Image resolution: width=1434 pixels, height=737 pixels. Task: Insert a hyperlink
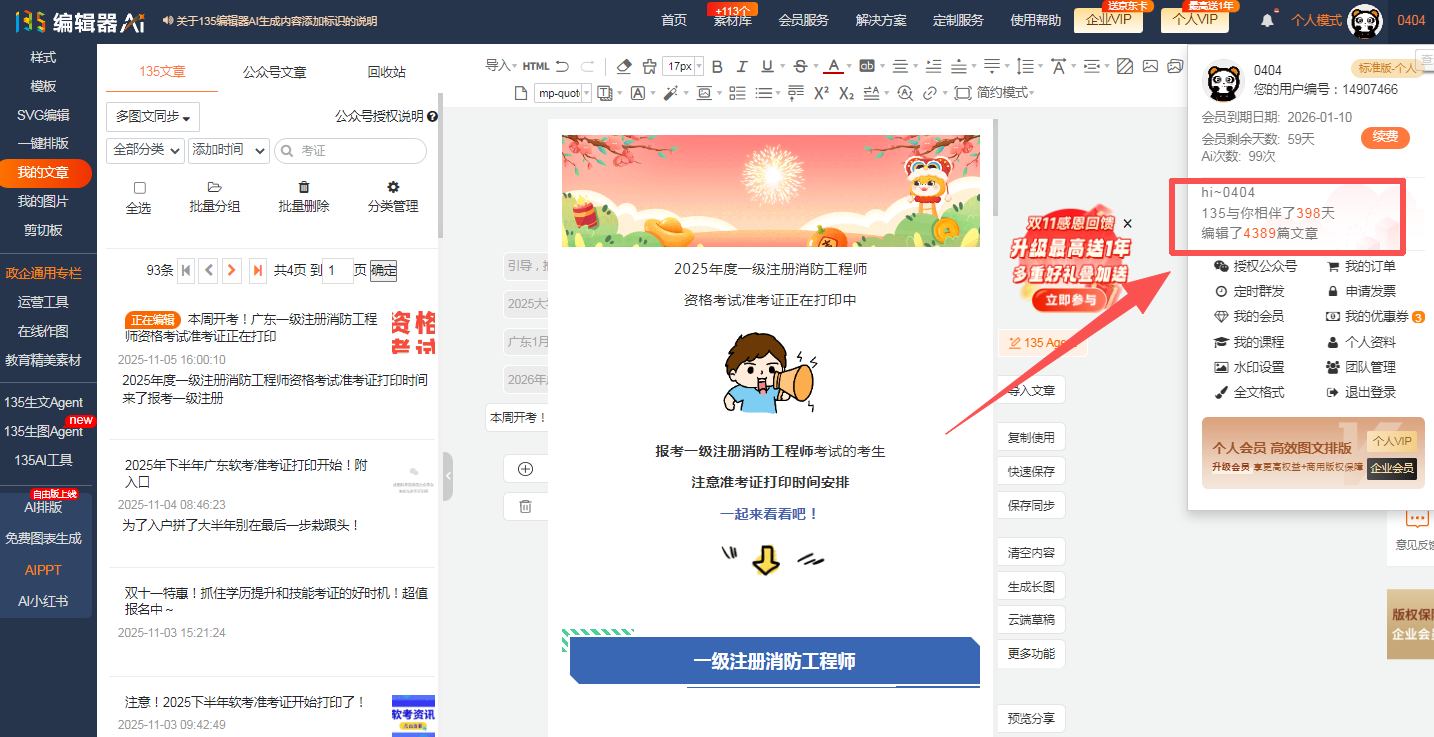click(x=930, y=93)
